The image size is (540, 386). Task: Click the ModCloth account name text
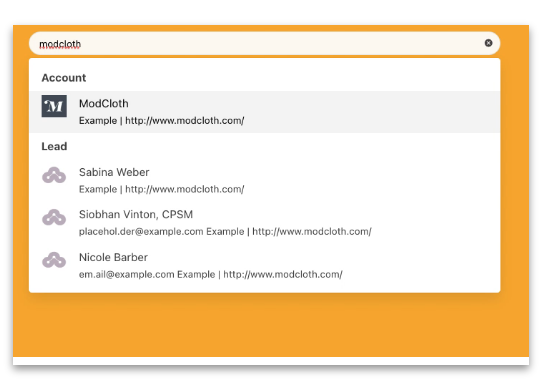[x=104, y=104]
